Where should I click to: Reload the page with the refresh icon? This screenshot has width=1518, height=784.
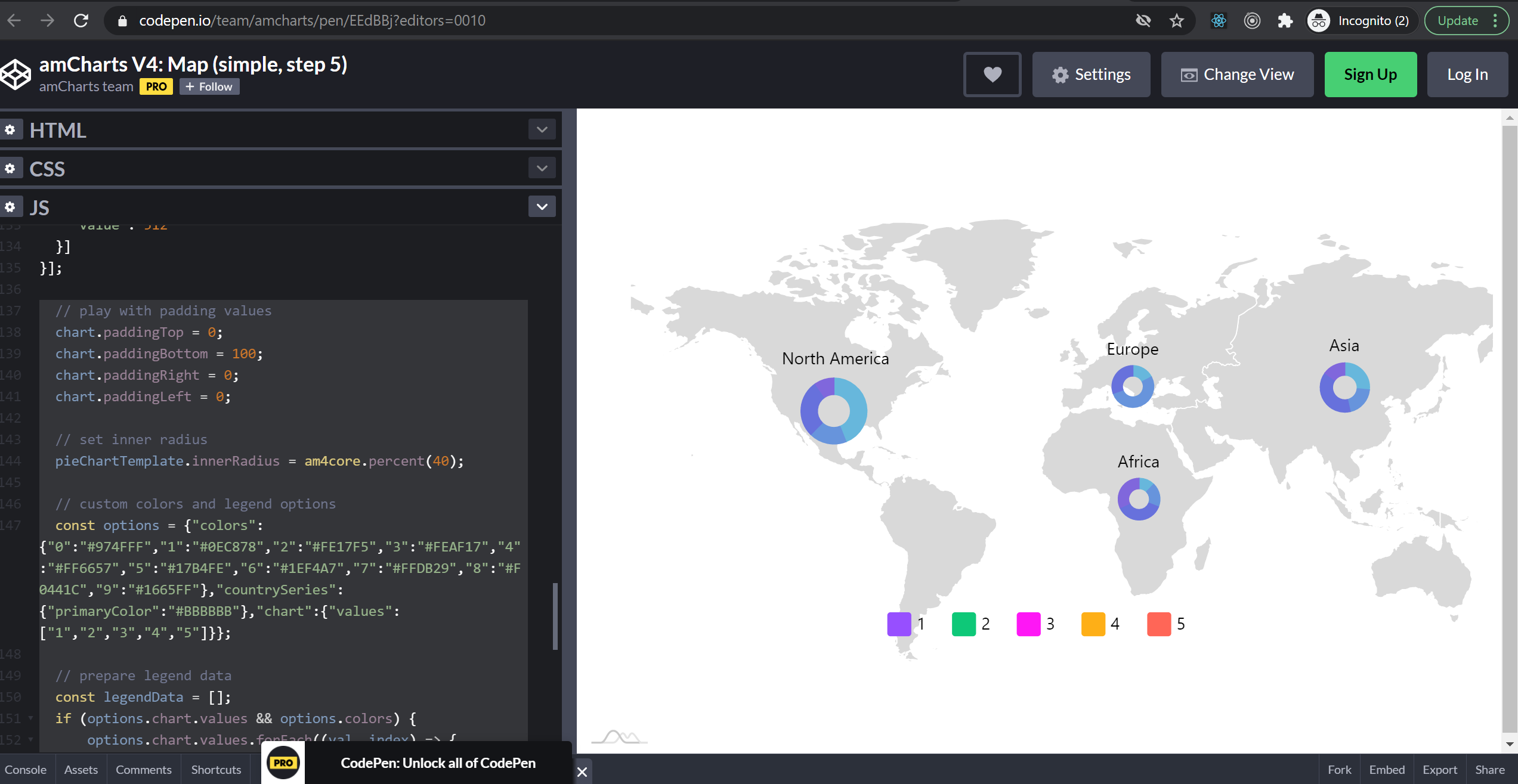pyautogui.click(x=81, y=20)
